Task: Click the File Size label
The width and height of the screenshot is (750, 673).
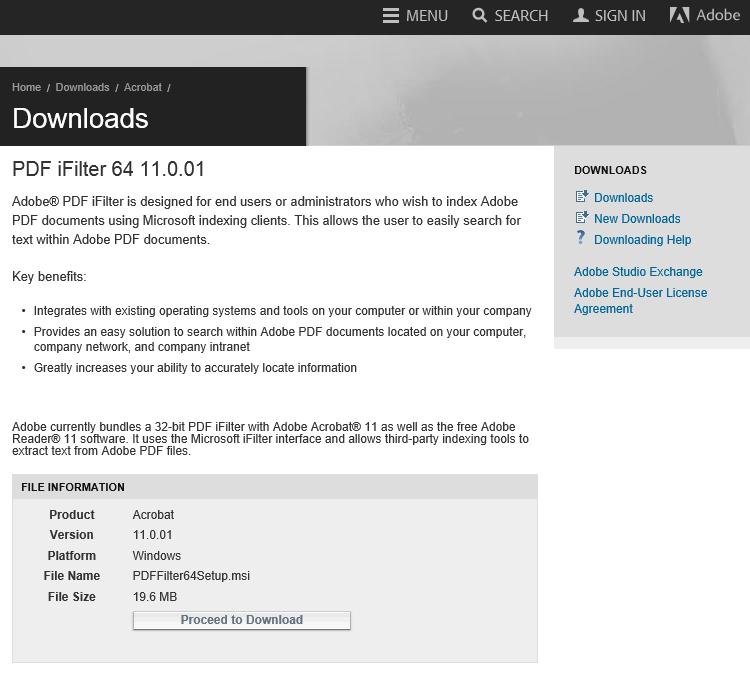Action: pos(71,597)
